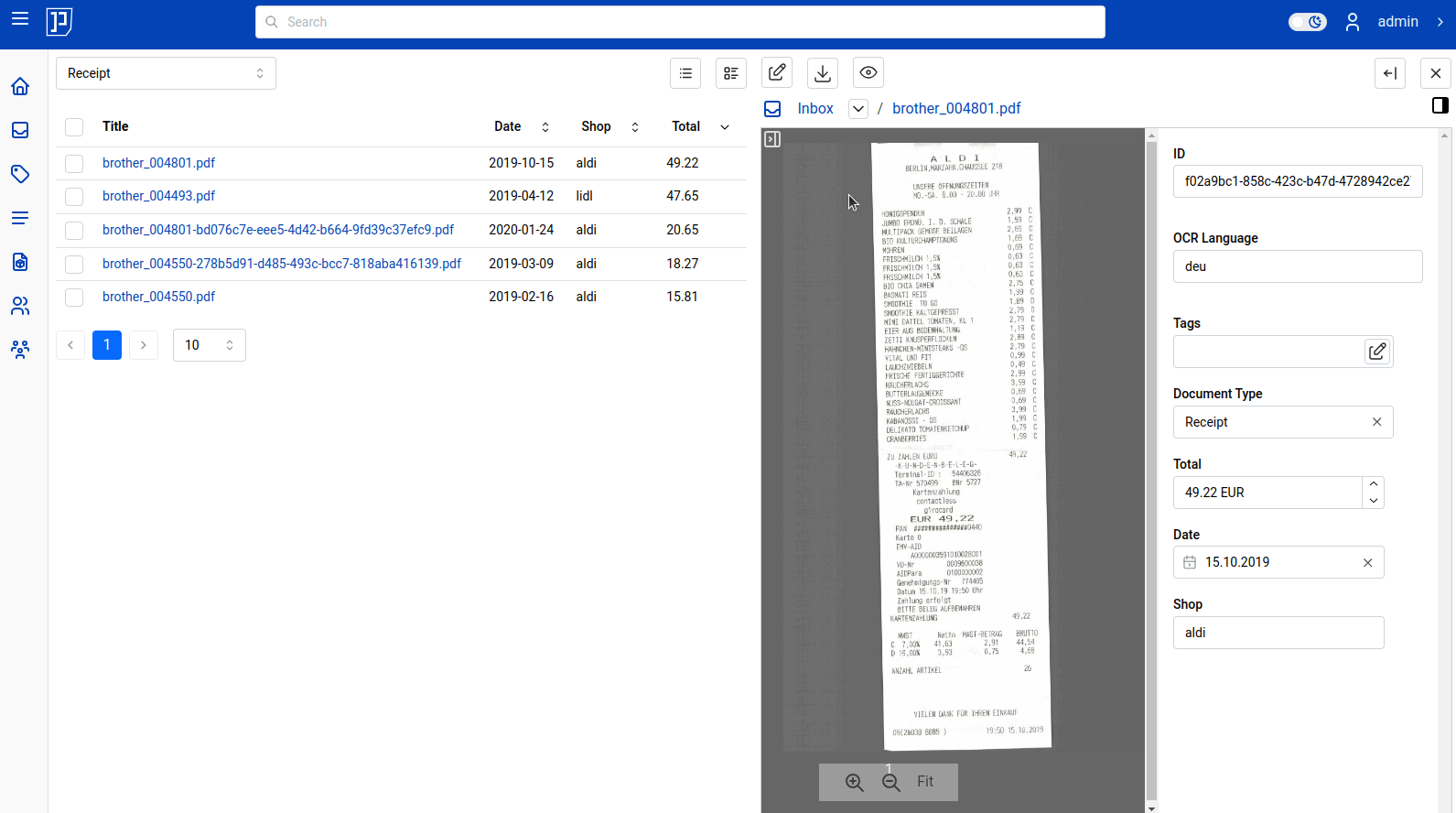Click the vertical scrollbar of document preview
1456x813 pixels.
pyautogui.click(x=1151, y=458)
